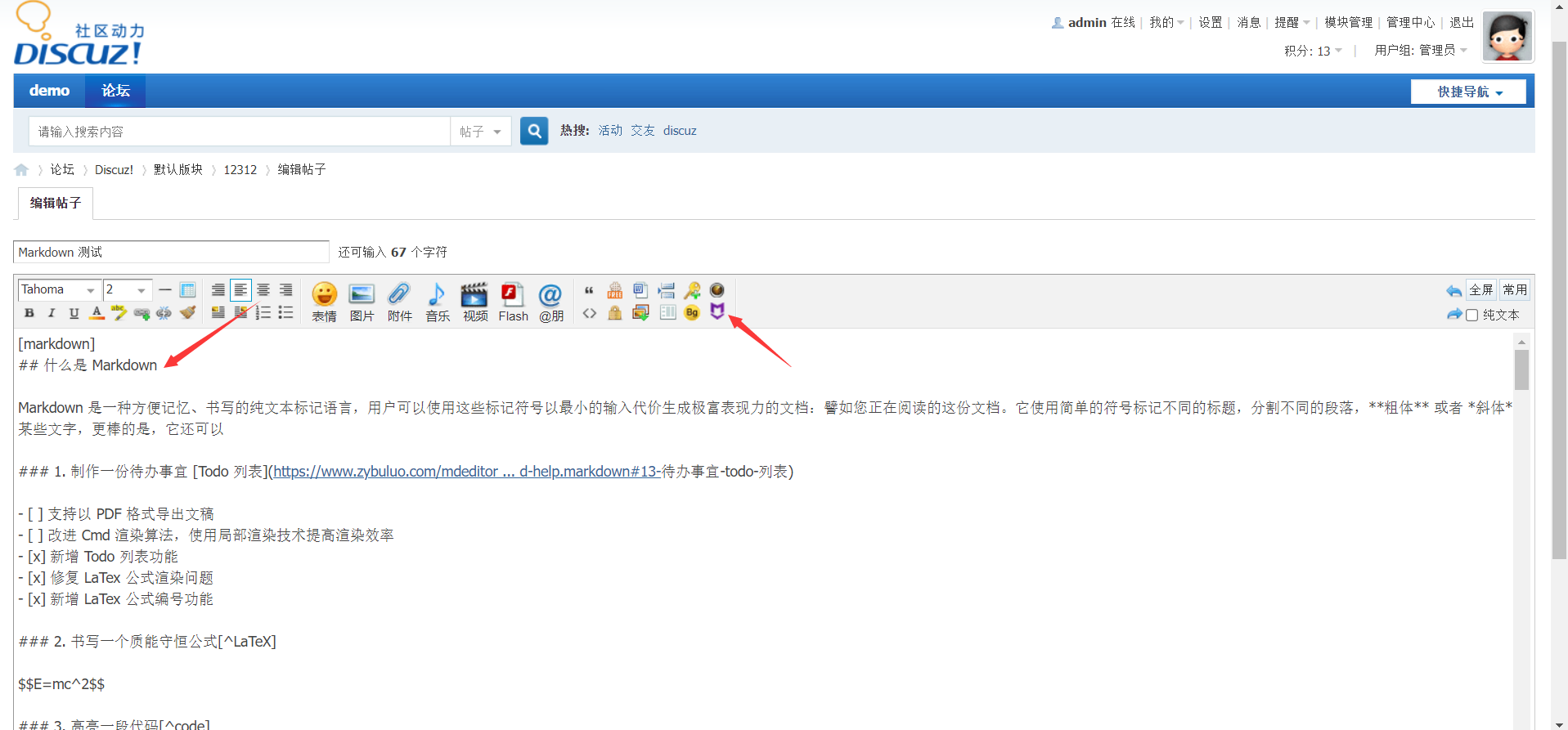The width and height of the screenshot is (1568, 730).
Task: Insert a code block
Action: tap(589, 313)
